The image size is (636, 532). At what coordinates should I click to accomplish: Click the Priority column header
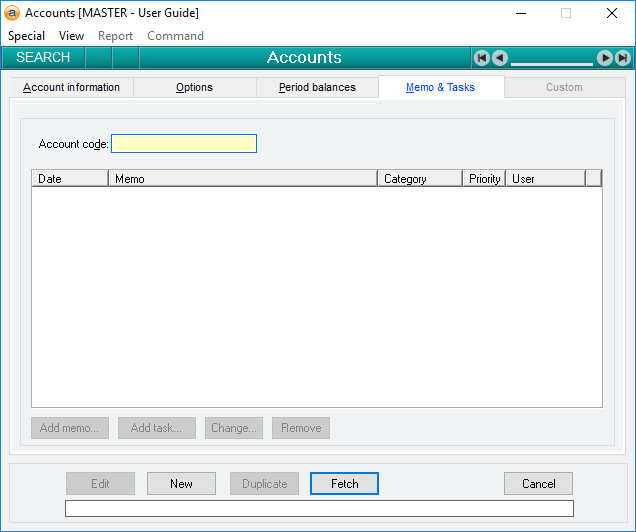click(x=484, y=179)
